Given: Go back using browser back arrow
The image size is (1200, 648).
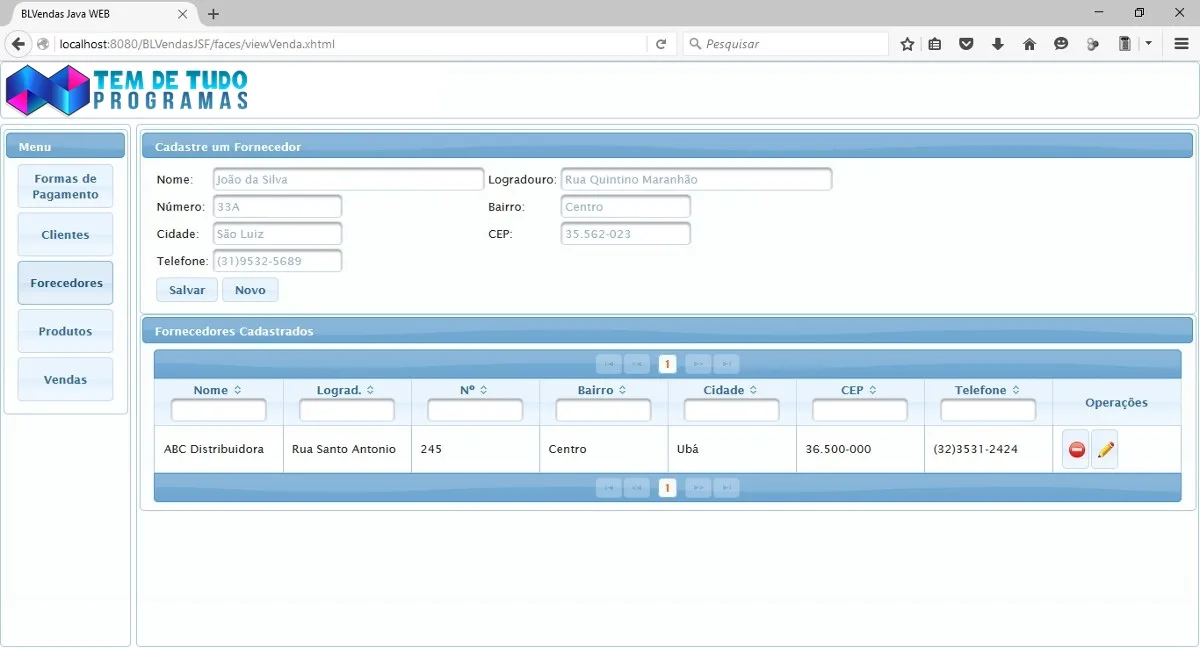Looking at the screenshot, I should point(18,44).
